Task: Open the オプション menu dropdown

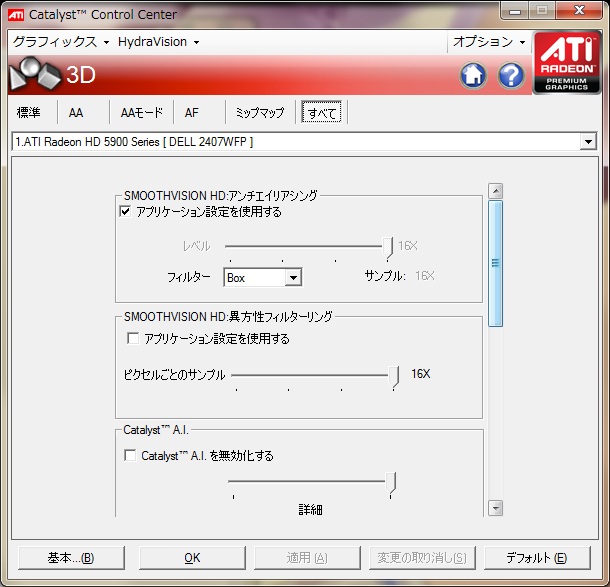Action: 489,42
